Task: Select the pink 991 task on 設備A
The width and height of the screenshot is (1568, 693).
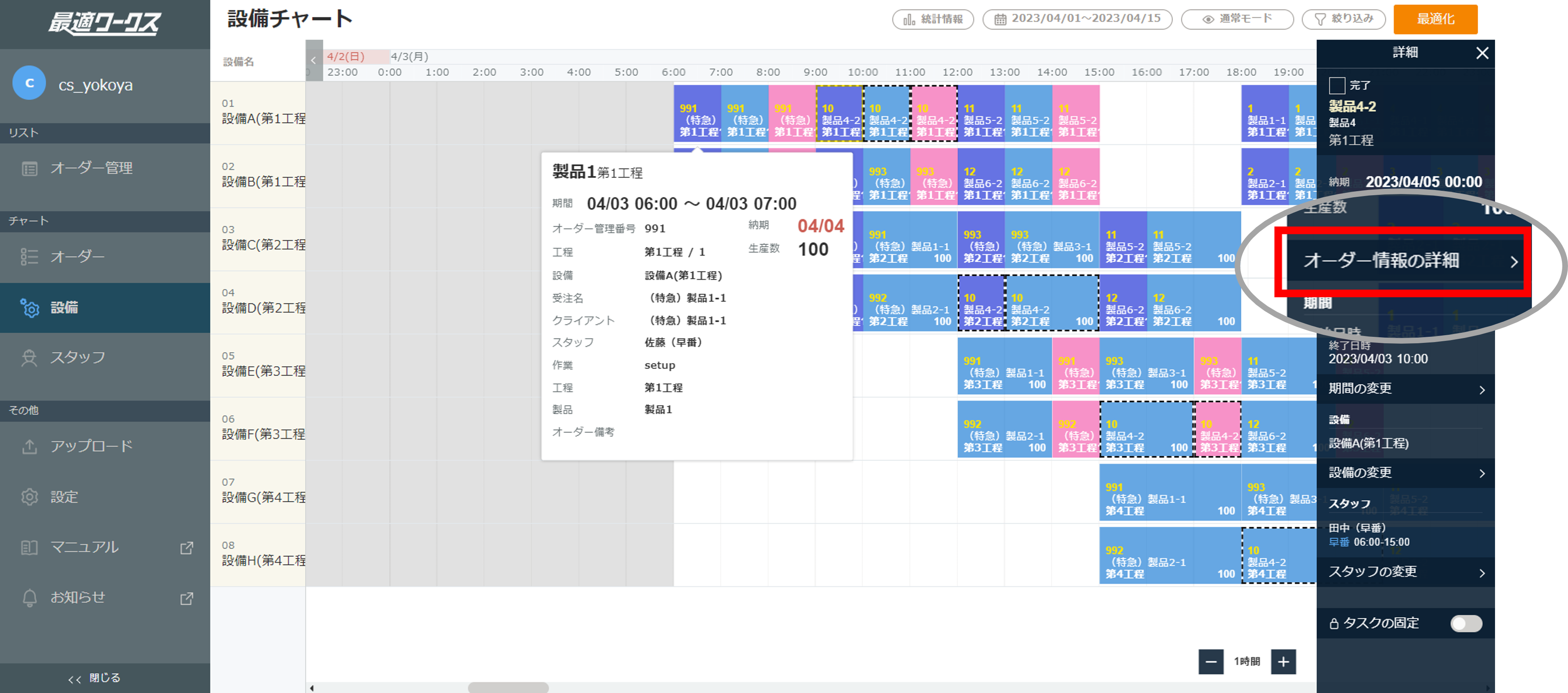Action: (x=791, y=113)
